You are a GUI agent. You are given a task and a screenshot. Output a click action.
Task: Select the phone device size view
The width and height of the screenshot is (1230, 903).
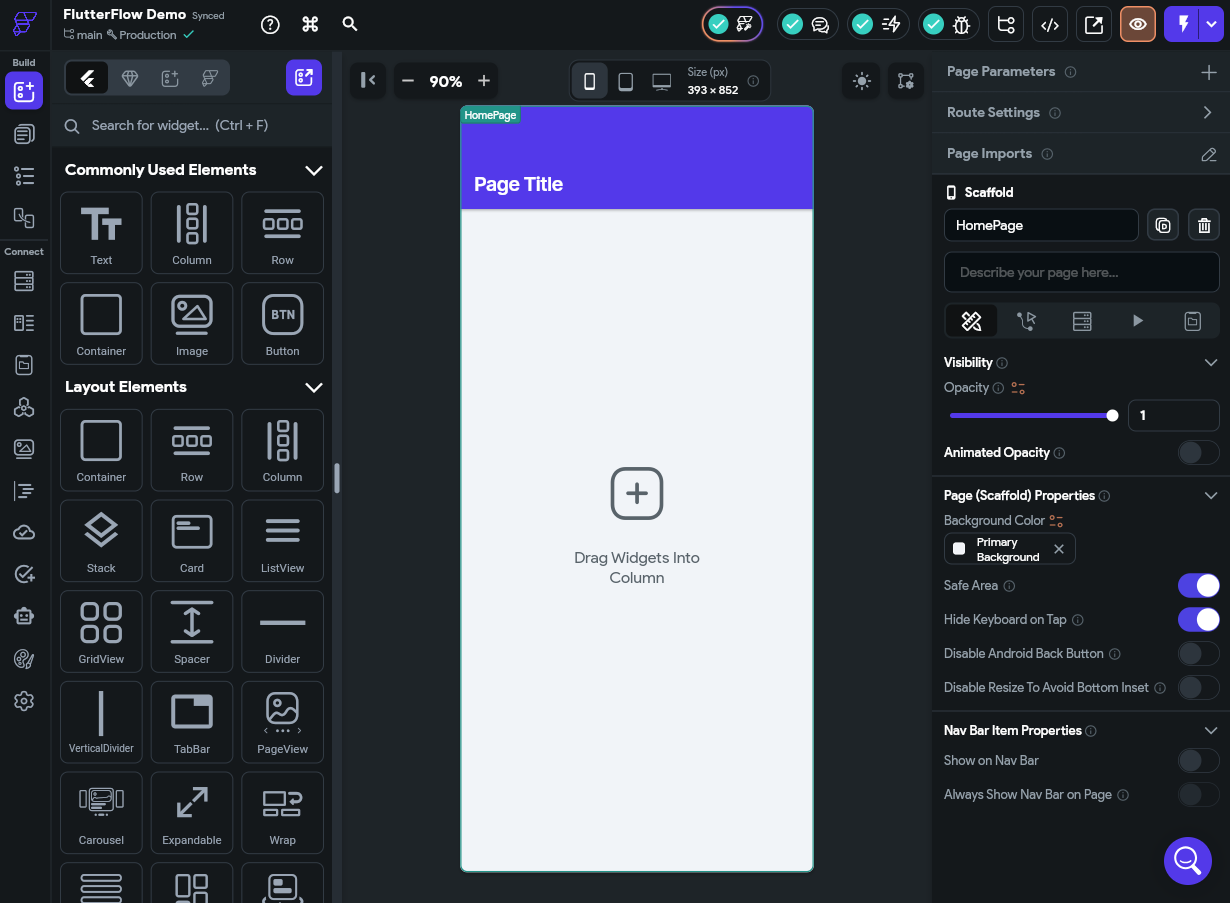point(589,81)
